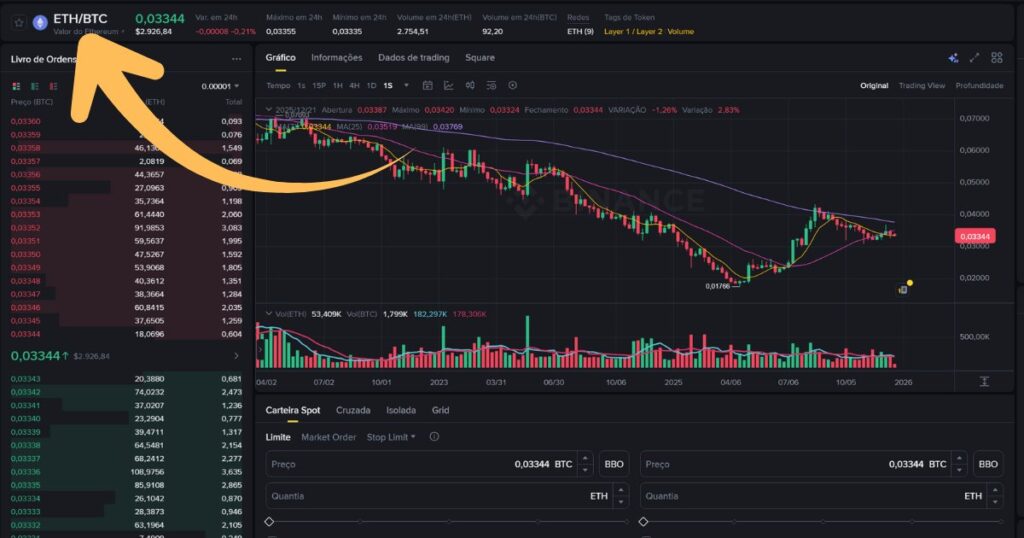Open technical indicators chart icon

[449, 86]
